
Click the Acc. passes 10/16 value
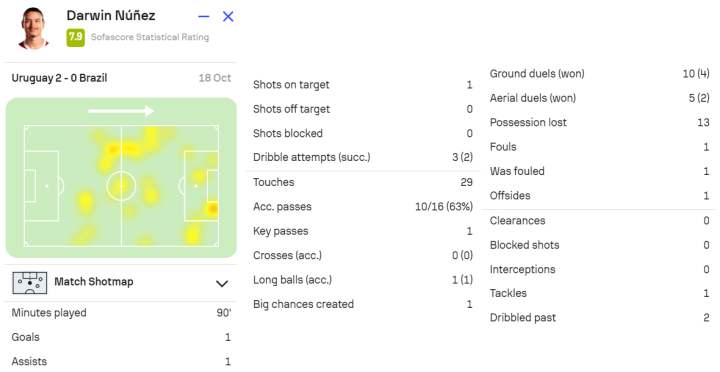(444, 207)
